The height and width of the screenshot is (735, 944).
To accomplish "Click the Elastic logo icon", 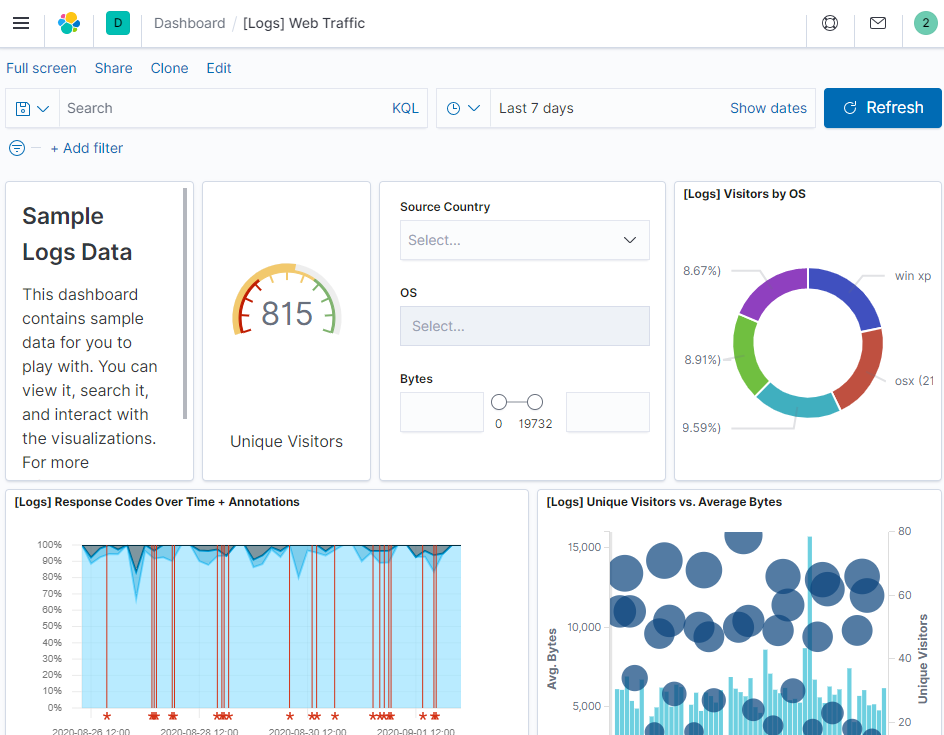I will click(x=69, y=23).
